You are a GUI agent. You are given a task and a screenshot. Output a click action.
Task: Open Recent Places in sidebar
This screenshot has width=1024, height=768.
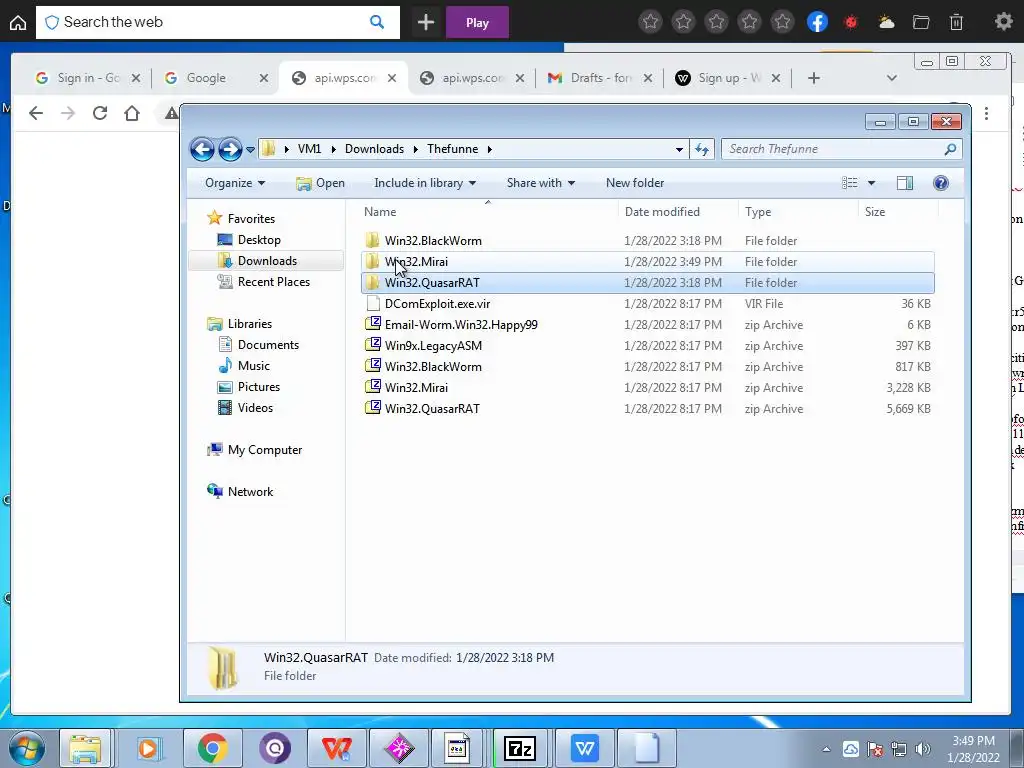[x=273, y=281]
